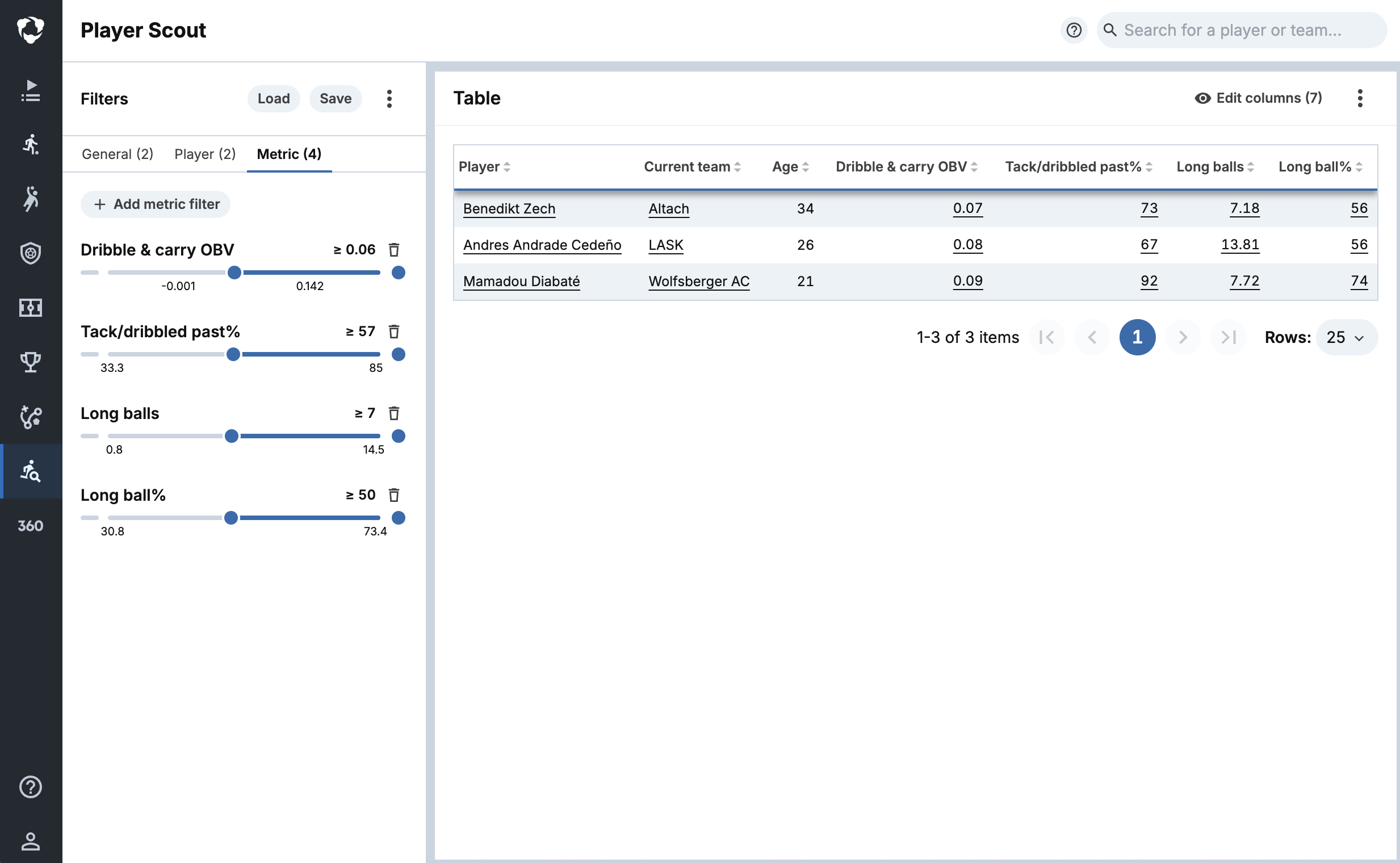
Task: Open Mamadou Diabaté player link
Action: pyautogui.click(x=521, y=282)
